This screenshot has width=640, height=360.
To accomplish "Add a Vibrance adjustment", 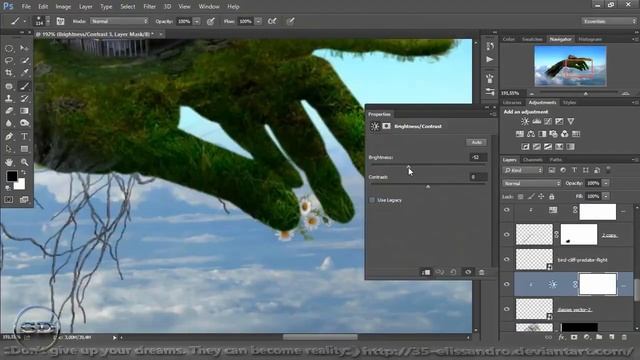I will pyautogui.click(x=571, y=121).
